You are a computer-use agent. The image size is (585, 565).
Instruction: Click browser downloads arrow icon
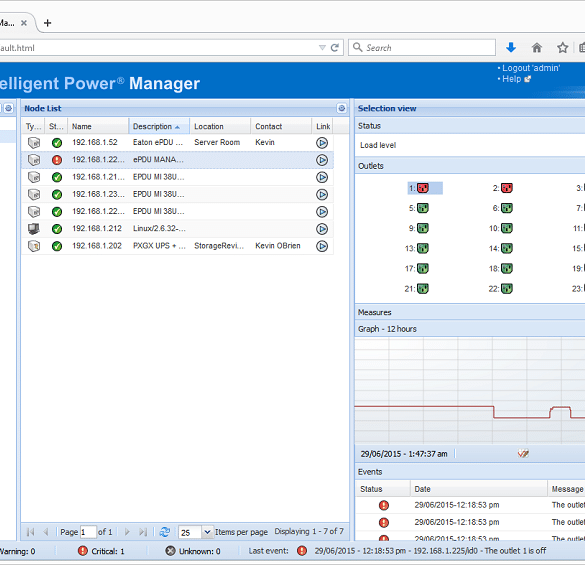511,47
